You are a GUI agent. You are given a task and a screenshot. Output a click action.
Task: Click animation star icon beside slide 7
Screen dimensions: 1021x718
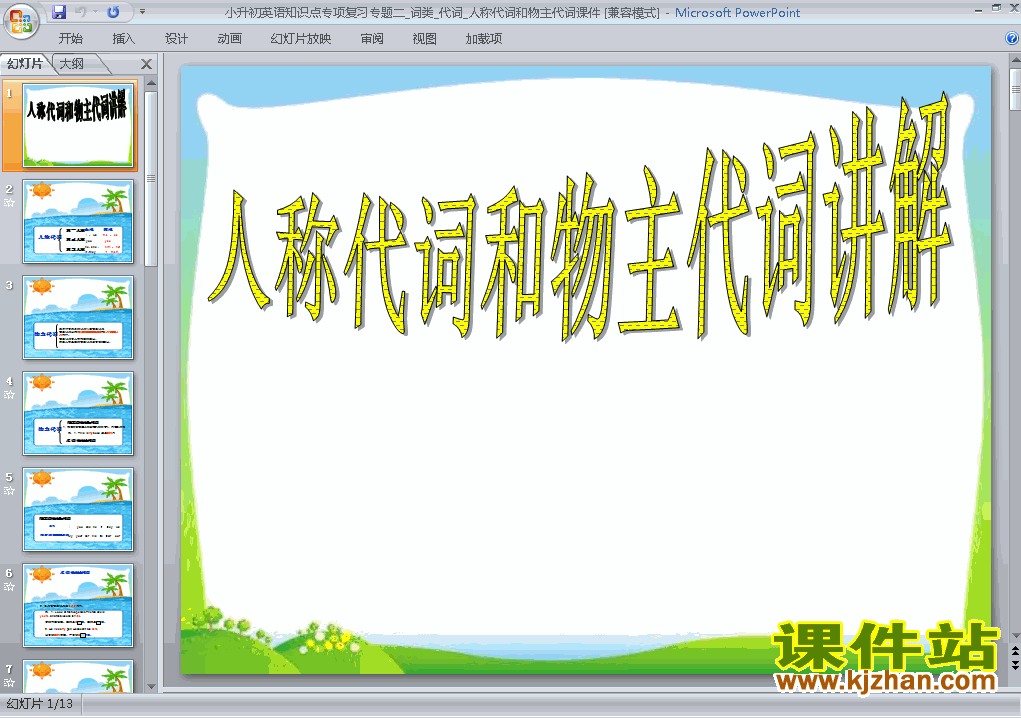tap(9, 682)
